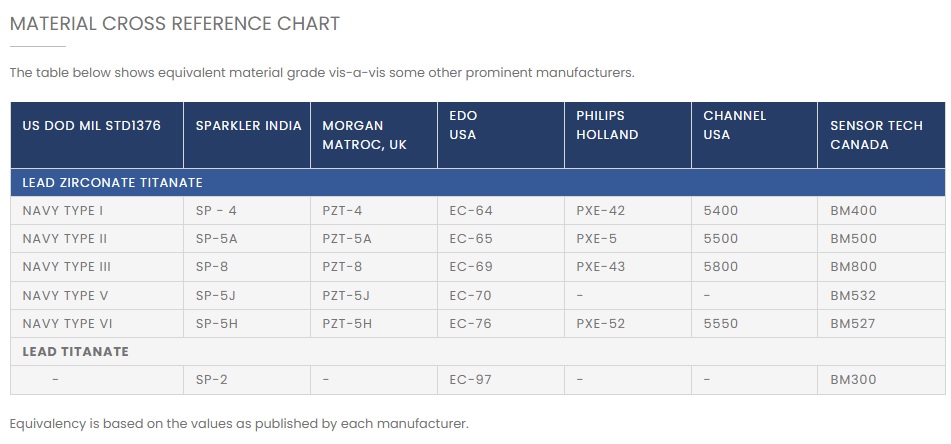The width and height of the screenshot is (951, 444).
Task: Click the Sensor Tech Canada header
Action: 859,135
